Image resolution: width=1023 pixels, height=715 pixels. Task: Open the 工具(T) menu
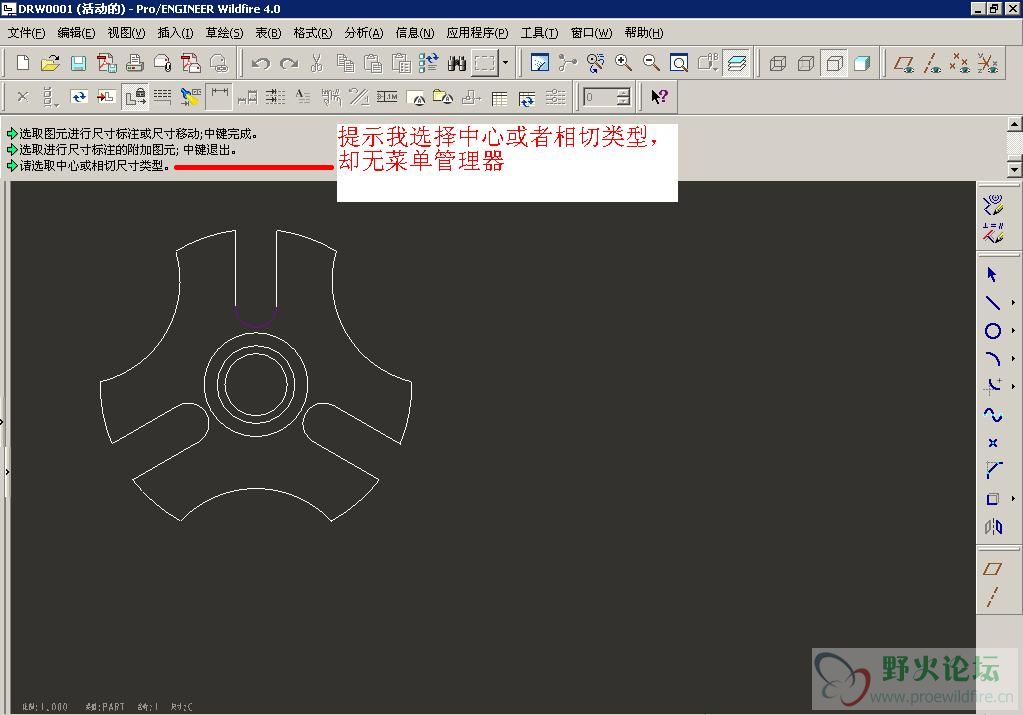540,33
